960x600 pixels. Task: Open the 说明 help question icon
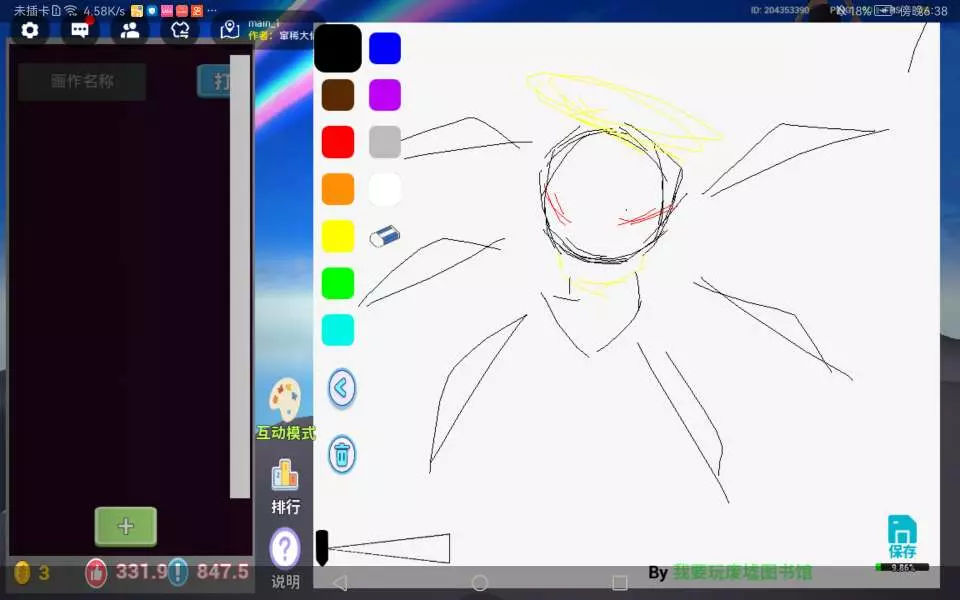click(x=285, y=549)
